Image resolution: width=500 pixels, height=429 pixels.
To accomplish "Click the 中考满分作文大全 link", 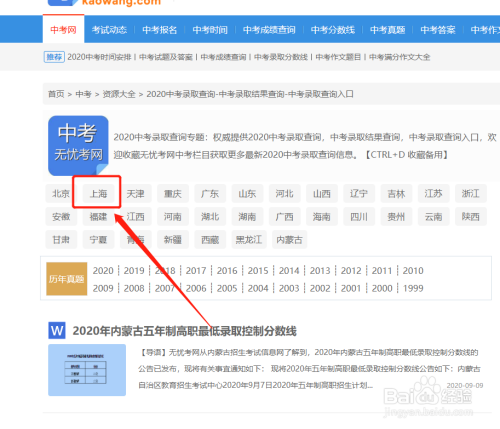I will (x=400, y=57).
